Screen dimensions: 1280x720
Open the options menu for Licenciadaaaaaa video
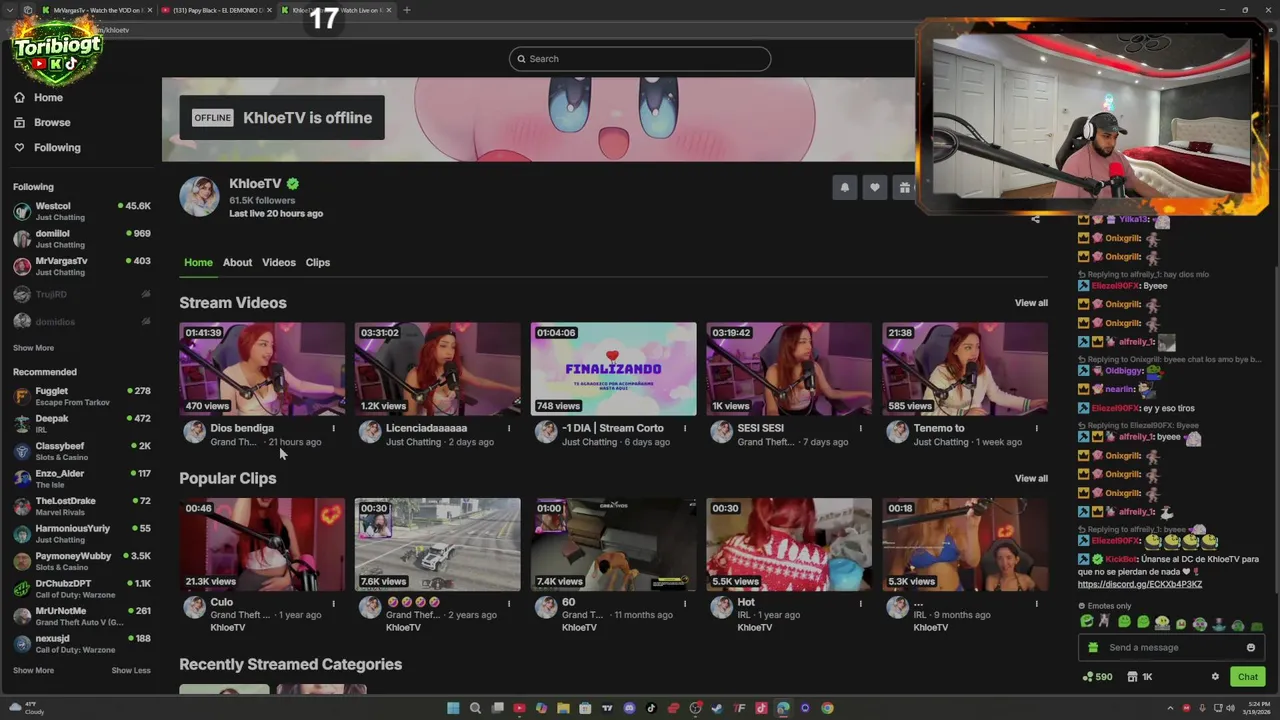pos(509,428)
